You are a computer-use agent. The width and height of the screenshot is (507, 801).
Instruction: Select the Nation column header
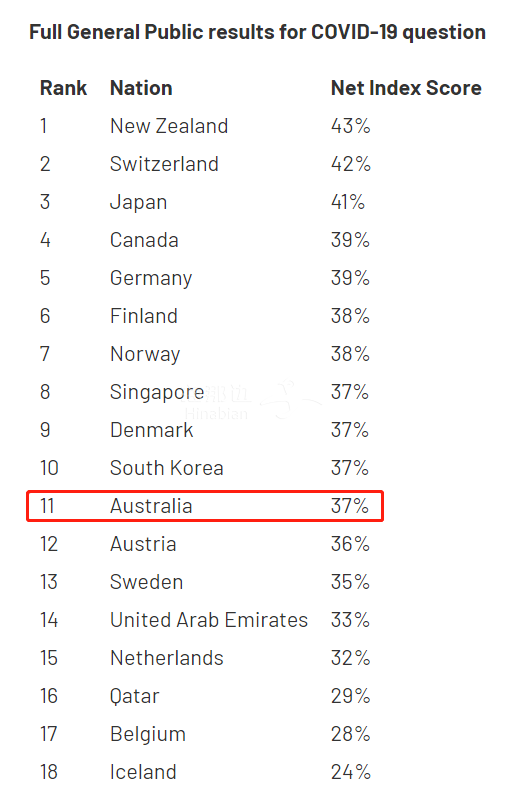pyautogui.click(x=141, y=88)
